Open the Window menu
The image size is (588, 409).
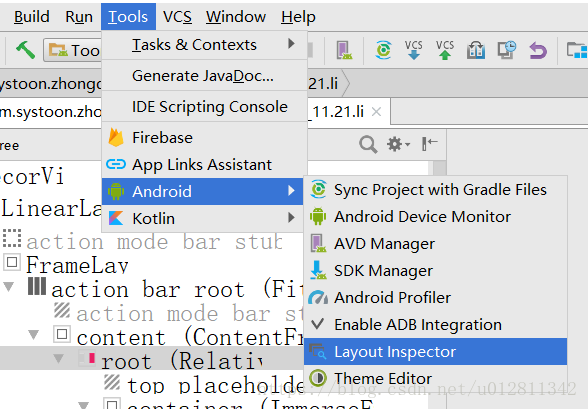(x=236, y=17)
